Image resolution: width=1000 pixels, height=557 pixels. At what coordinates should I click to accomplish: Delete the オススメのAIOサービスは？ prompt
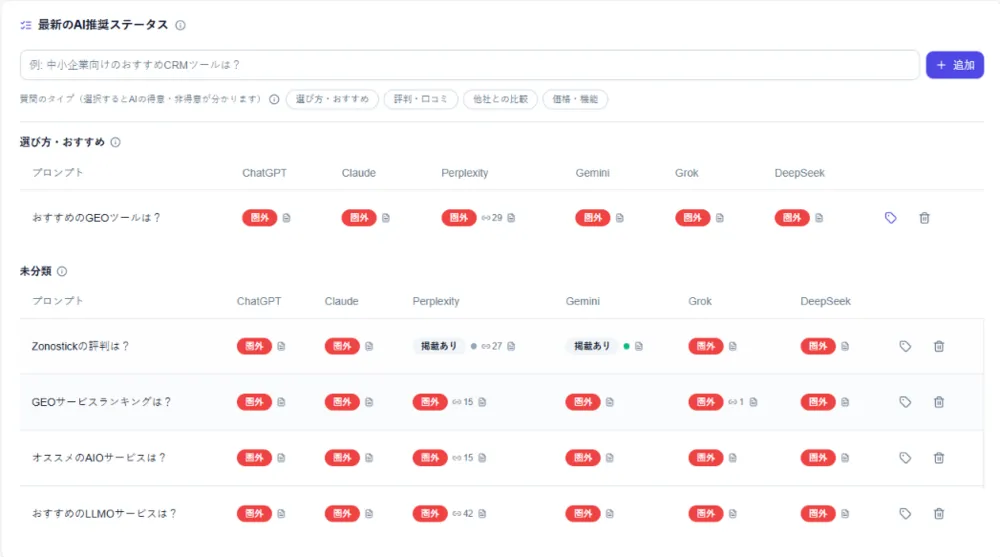(x=939, y=457)
